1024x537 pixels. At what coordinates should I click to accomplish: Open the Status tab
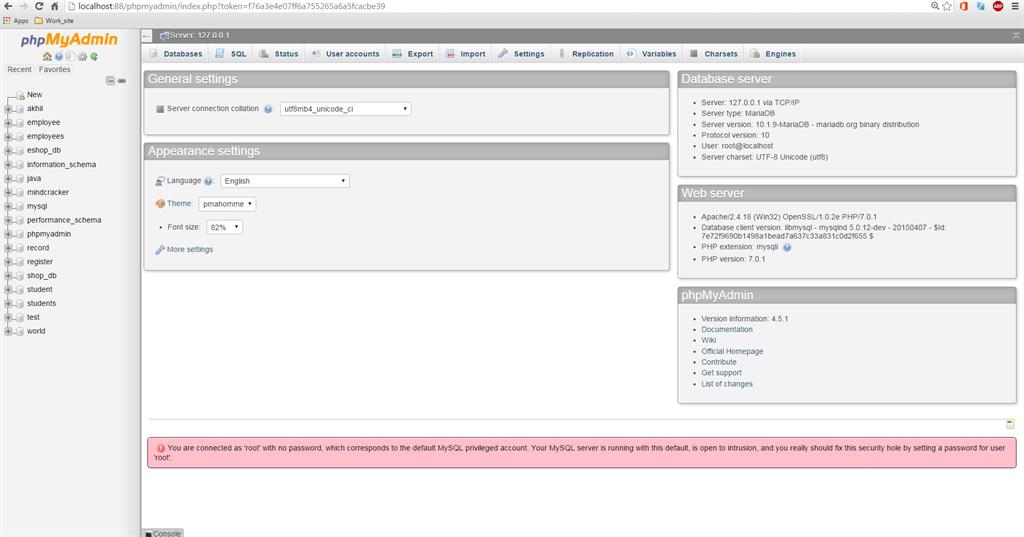pyautogui.click(x=279, y=54)
